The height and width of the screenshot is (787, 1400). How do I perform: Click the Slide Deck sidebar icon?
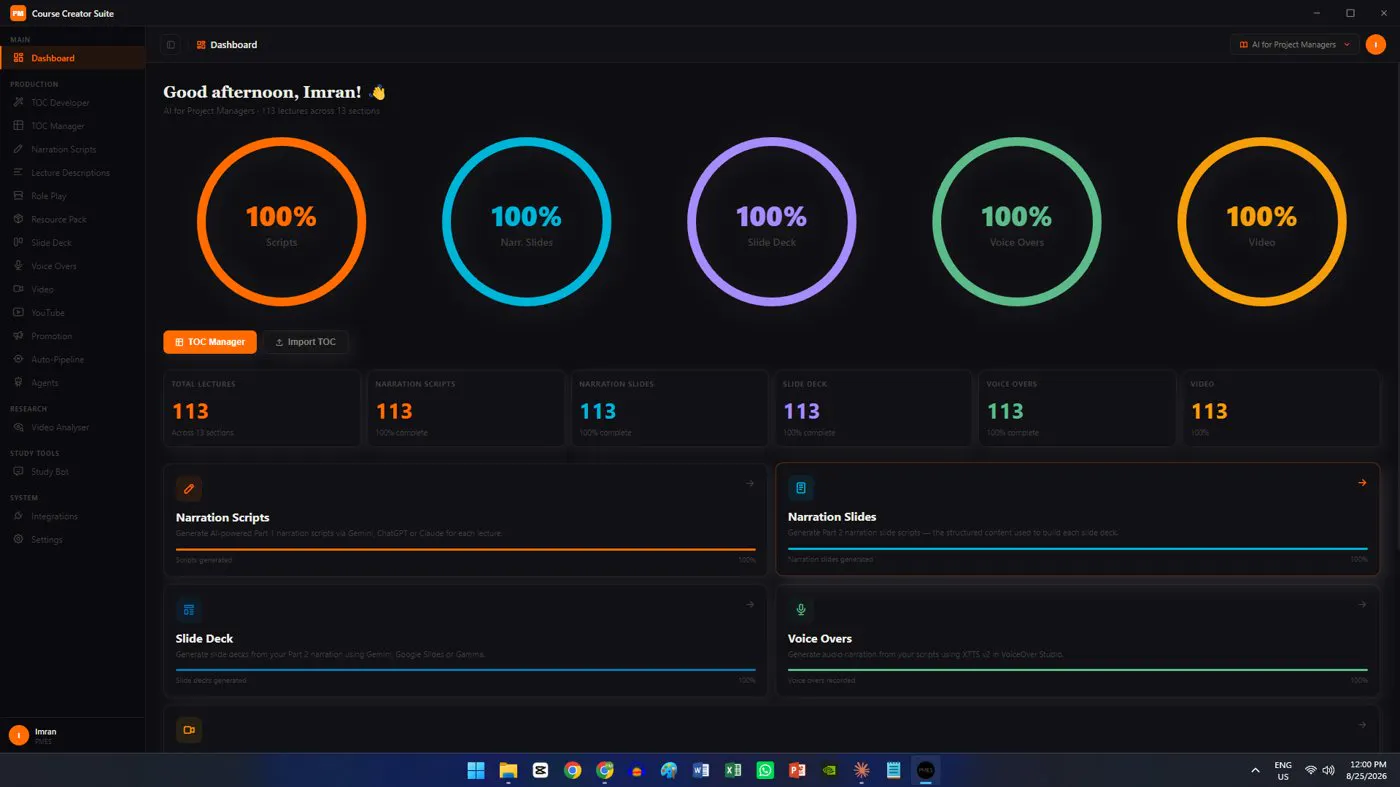(x=19, y=243)
